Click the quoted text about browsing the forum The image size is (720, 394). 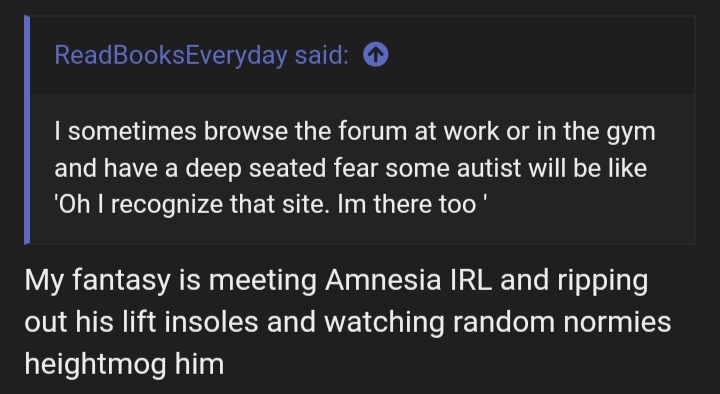click(x=354, y=168)
